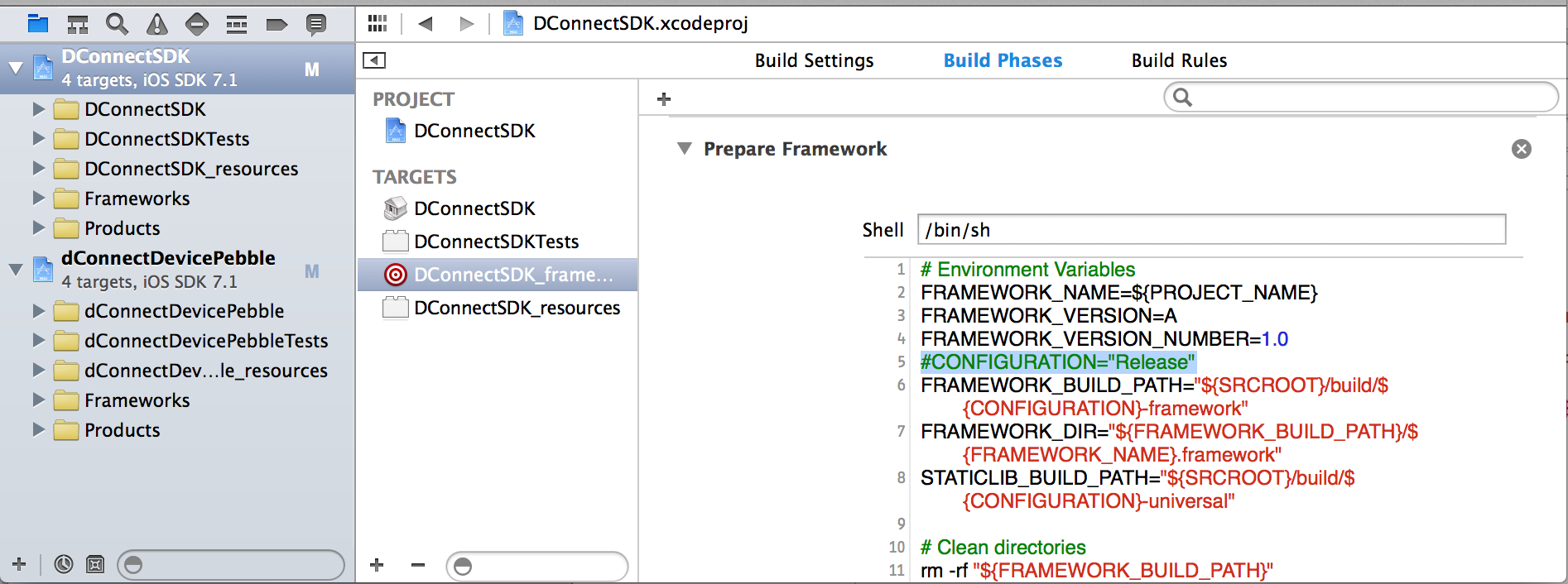Expand the DConnectSDKTests folder
1568x584 pixels.
click(38, 139)
